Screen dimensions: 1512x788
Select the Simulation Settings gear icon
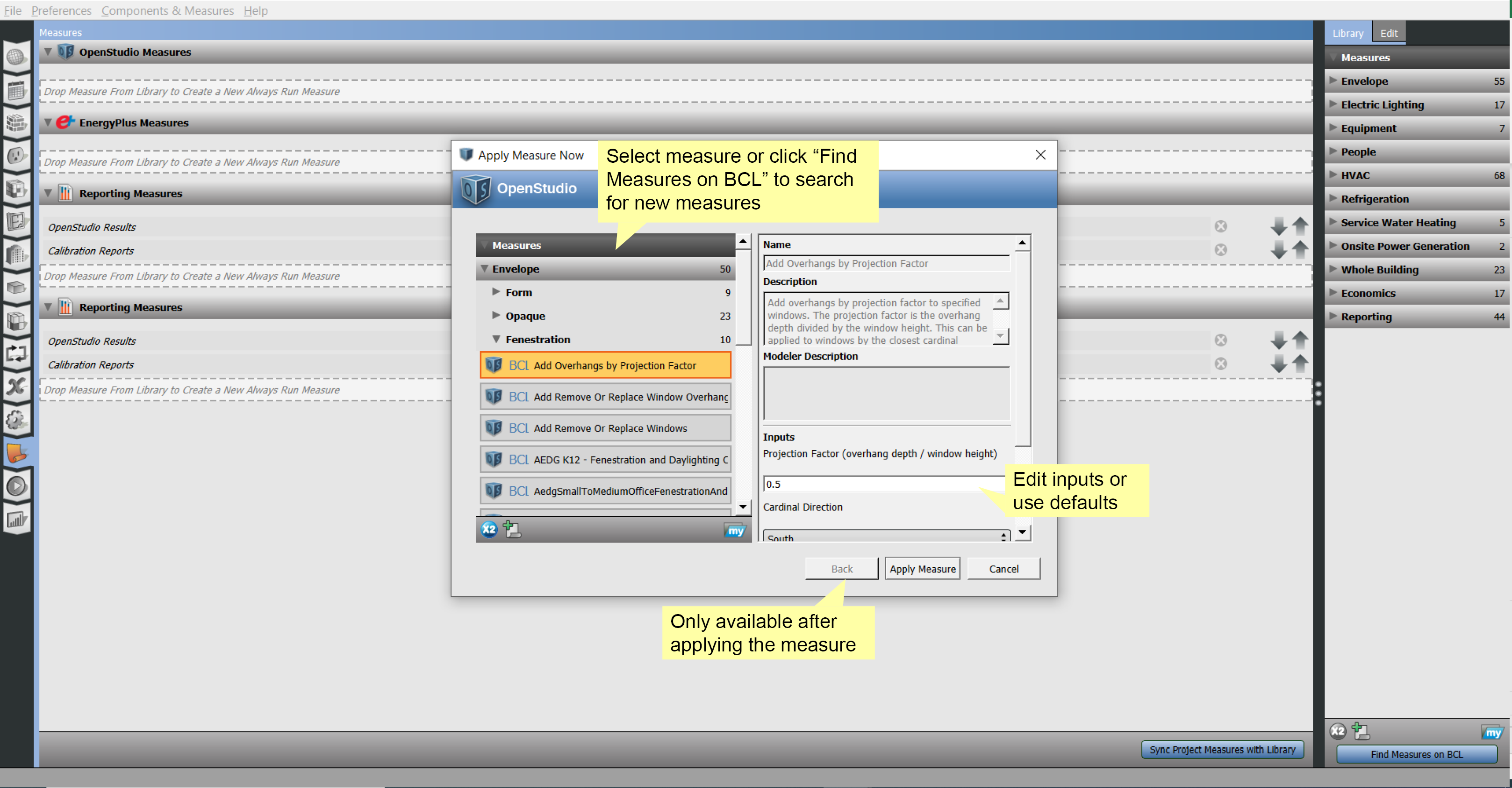click(16, 419)
